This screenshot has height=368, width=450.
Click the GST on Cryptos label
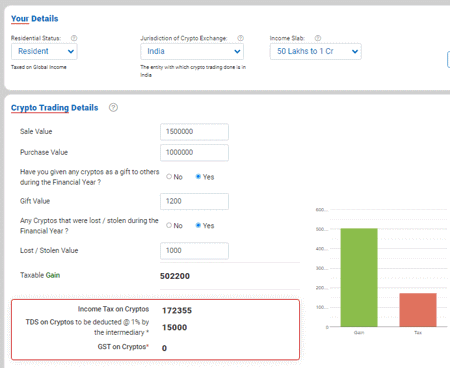coord(123,347)
